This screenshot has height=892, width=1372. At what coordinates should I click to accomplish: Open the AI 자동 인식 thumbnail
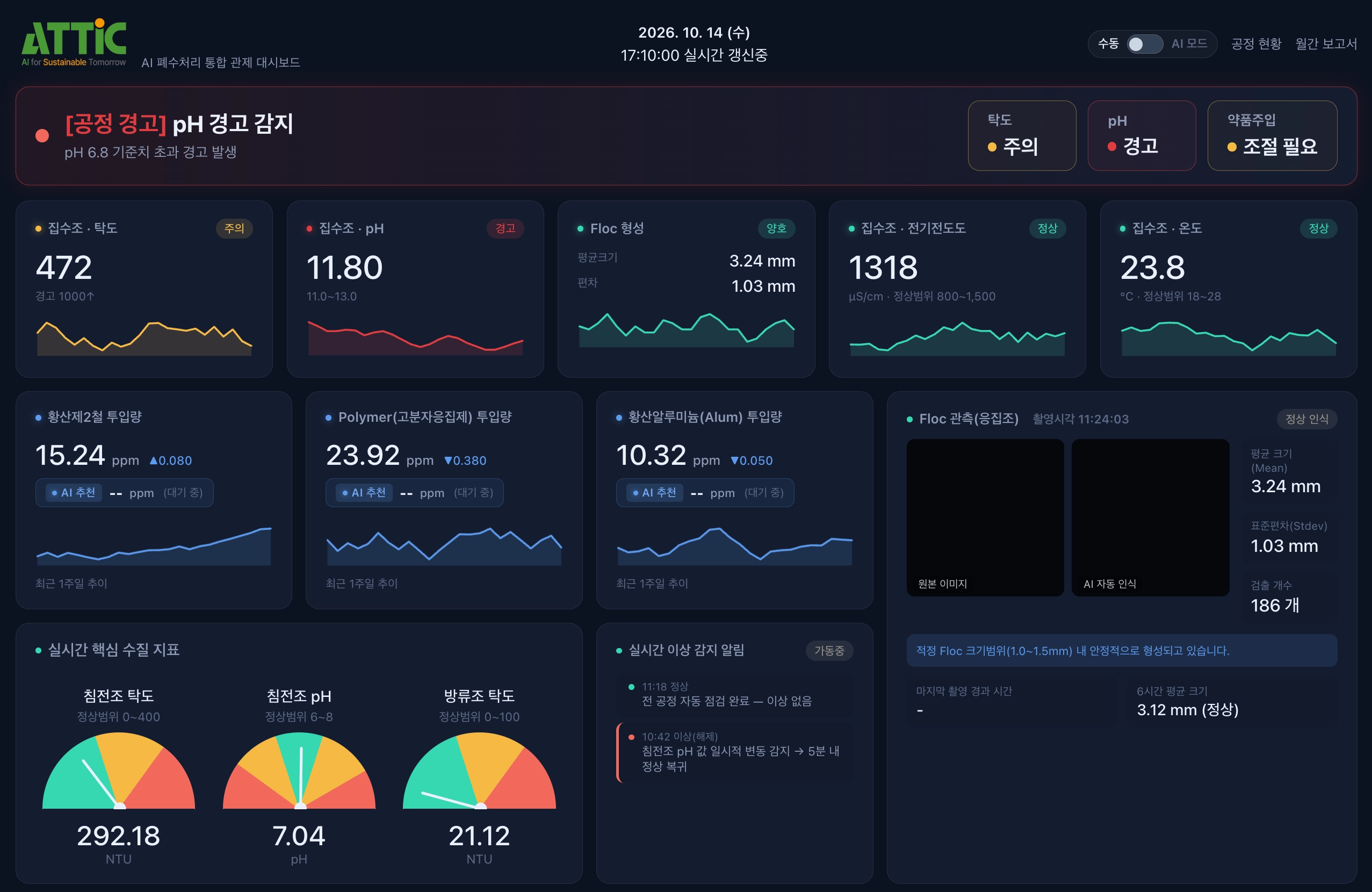click(x=1150, y=518)
